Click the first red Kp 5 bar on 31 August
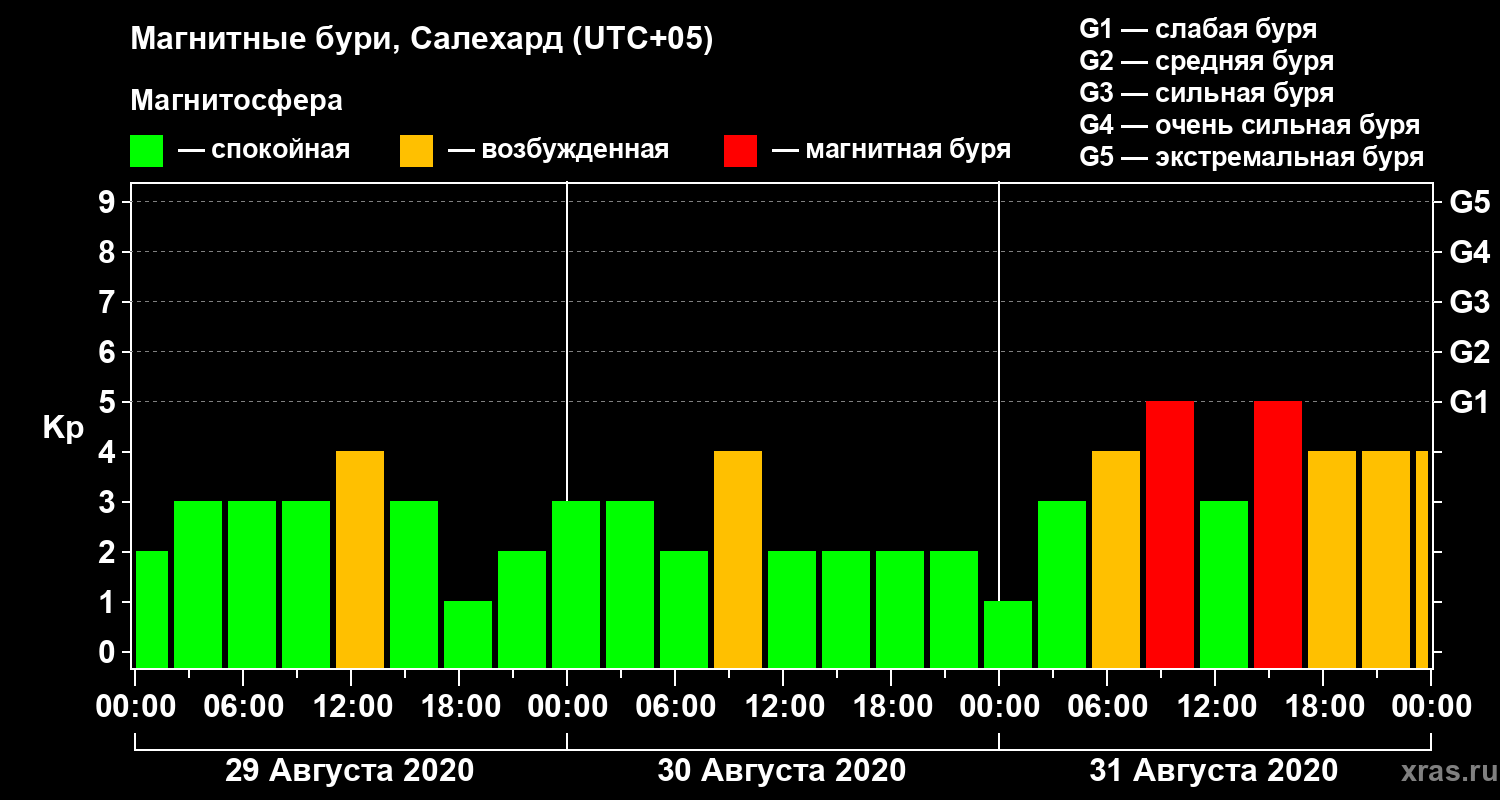The height and width of the screenshot is (800, 1500). (x=1170, y=534)
